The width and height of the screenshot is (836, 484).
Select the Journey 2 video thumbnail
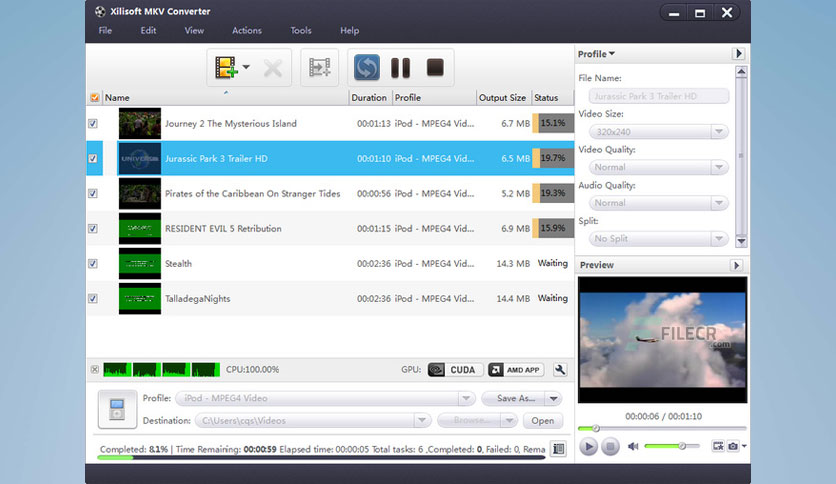pos(140,124)
